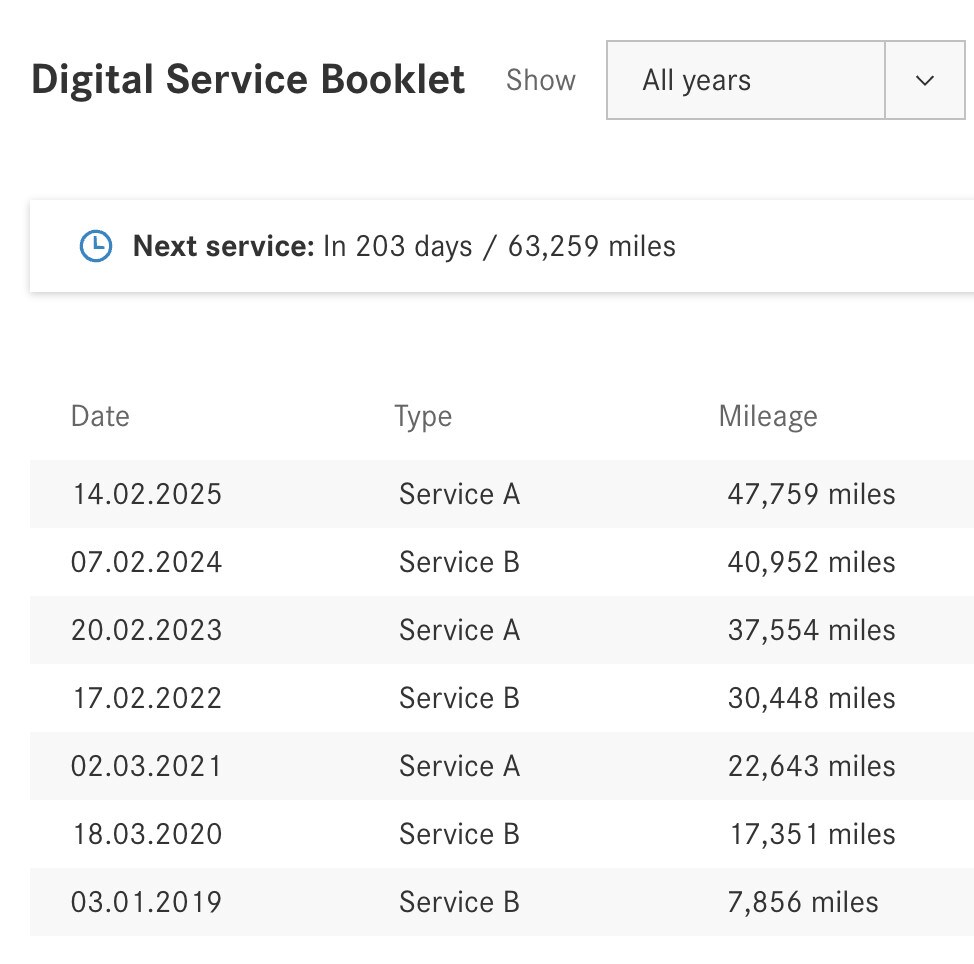Open the 03.01.2019 service date entry
This screenshot has width=974, height=964.
(146, 902)
